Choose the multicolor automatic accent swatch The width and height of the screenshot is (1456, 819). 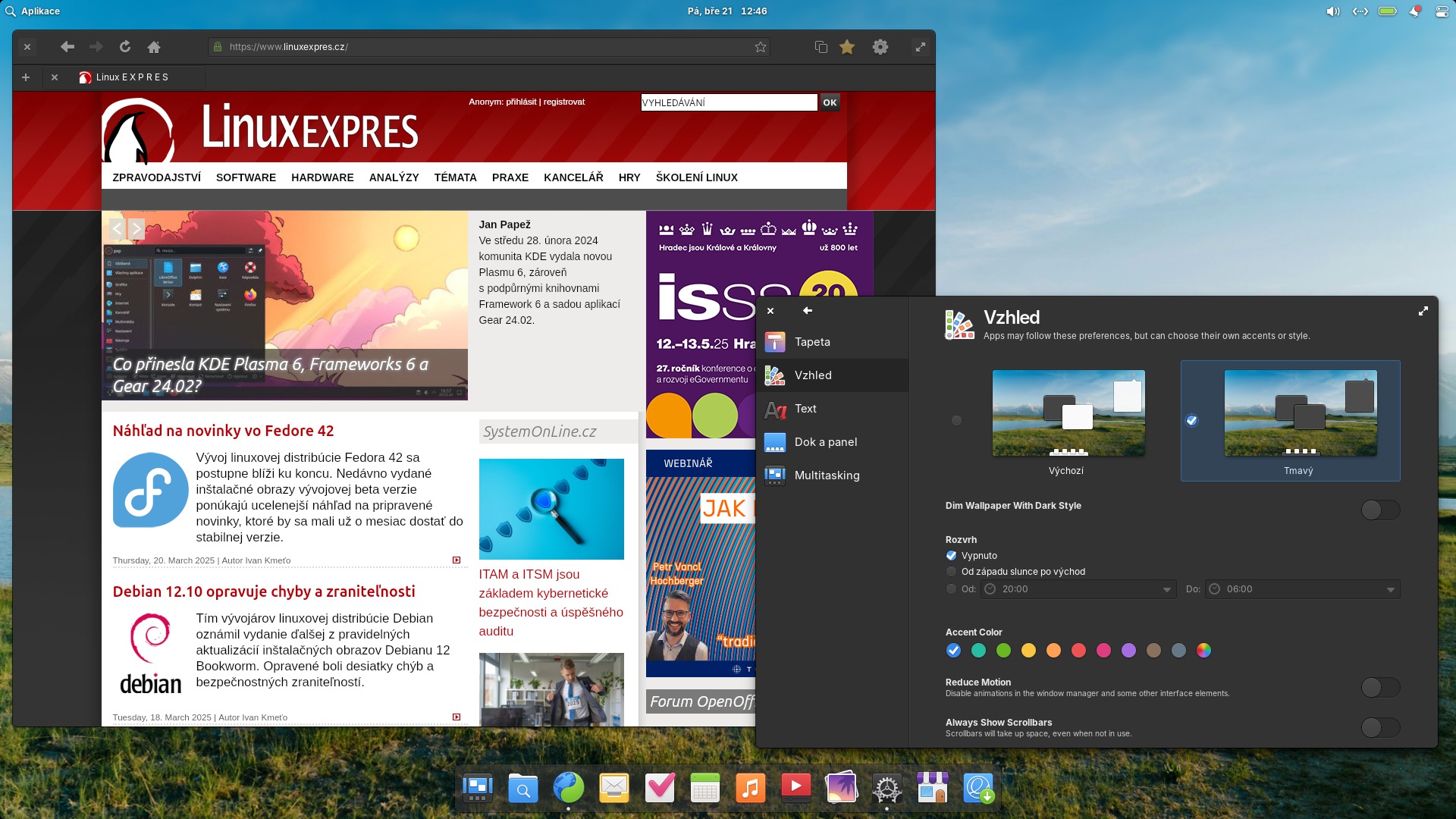[1204, 651]
